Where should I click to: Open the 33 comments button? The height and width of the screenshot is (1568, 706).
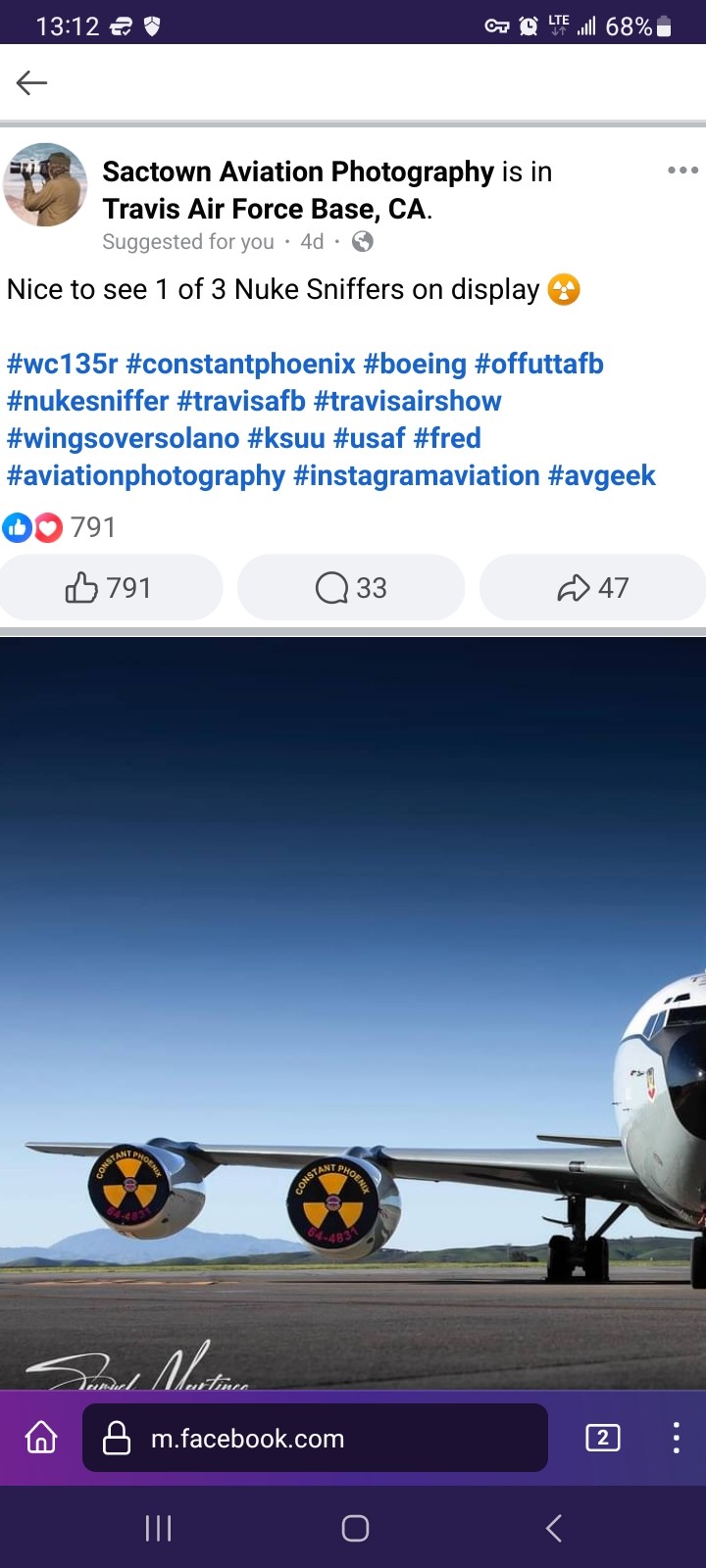pos(351,587)
